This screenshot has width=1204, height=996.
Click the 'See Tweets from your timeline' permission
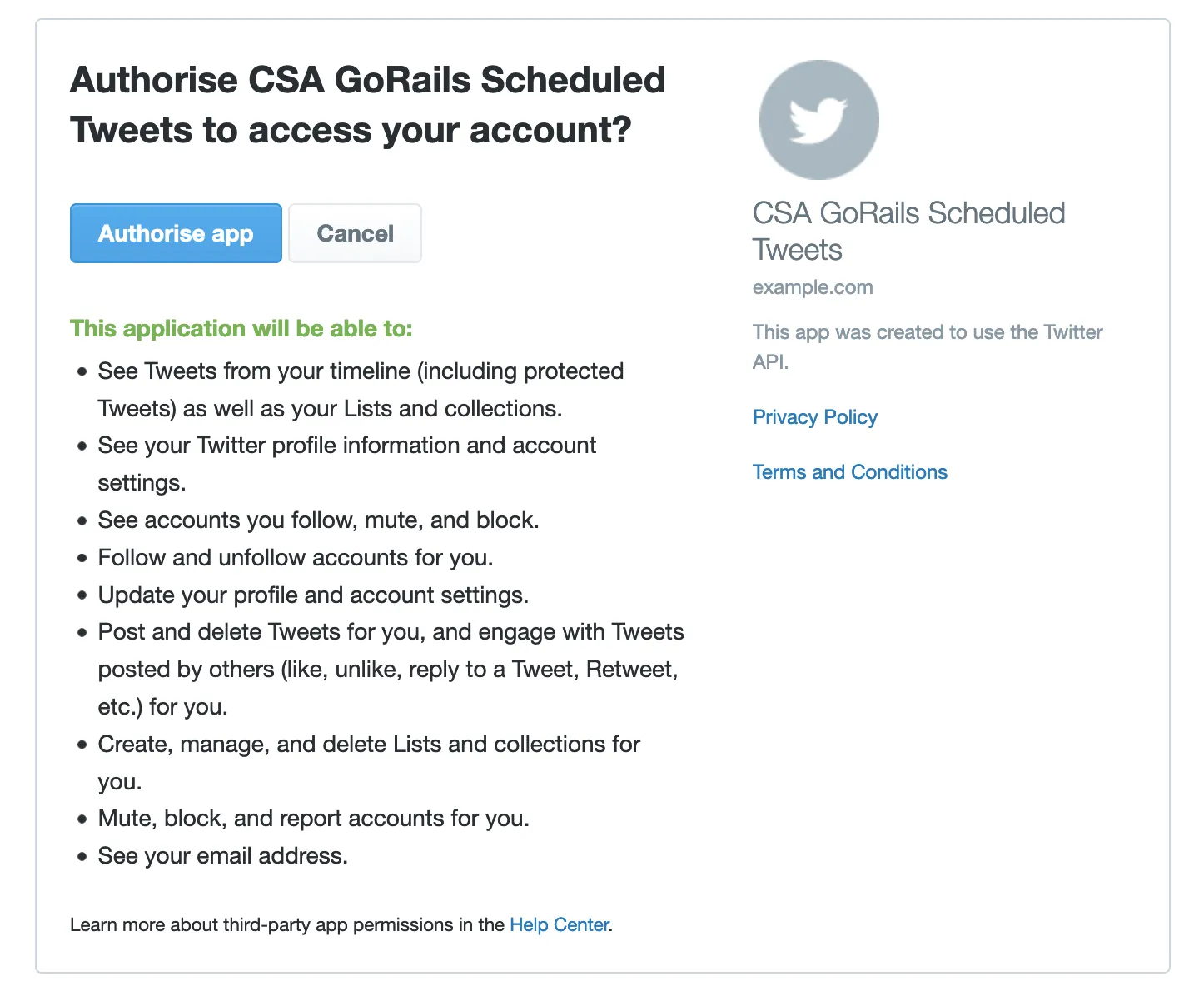[x=360, y=389]
